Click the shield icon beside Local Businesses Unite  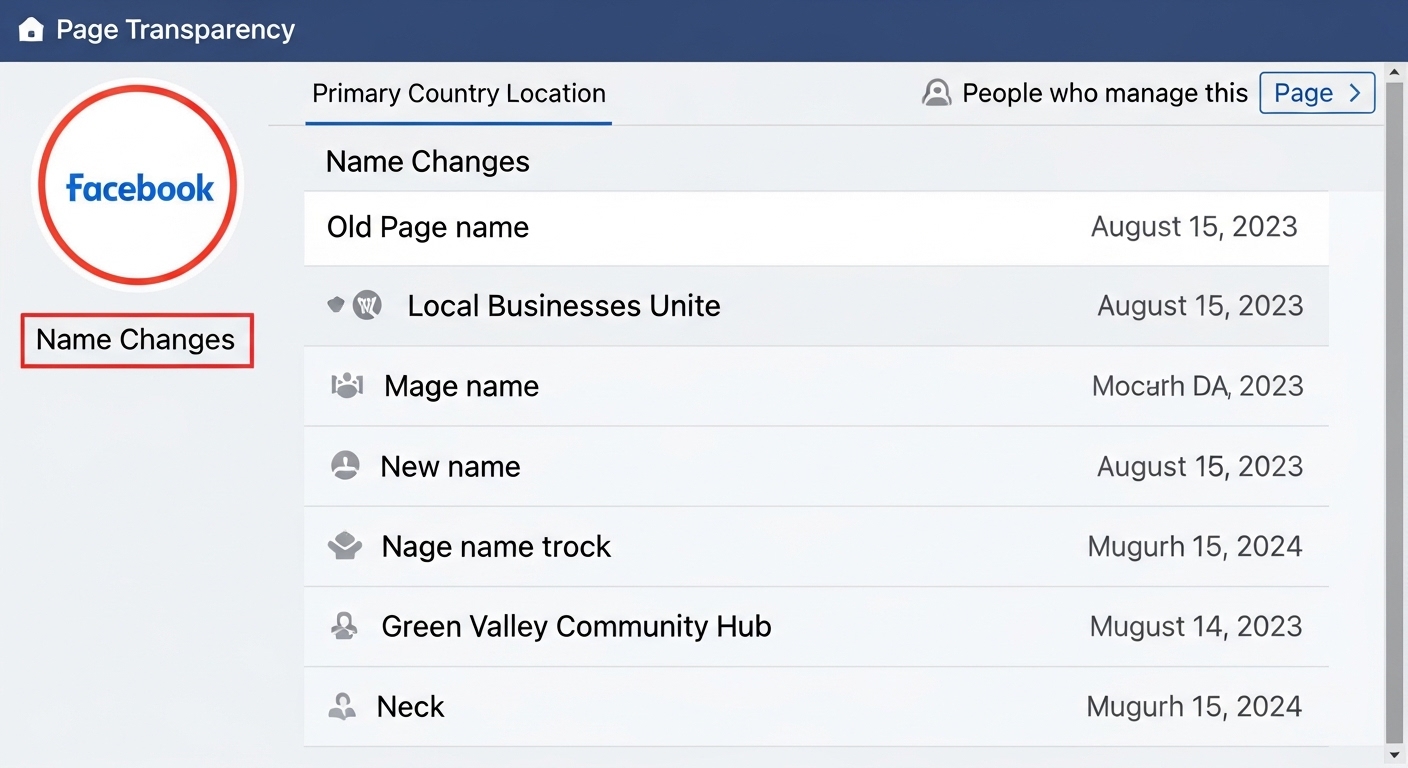tap(336, 305)
